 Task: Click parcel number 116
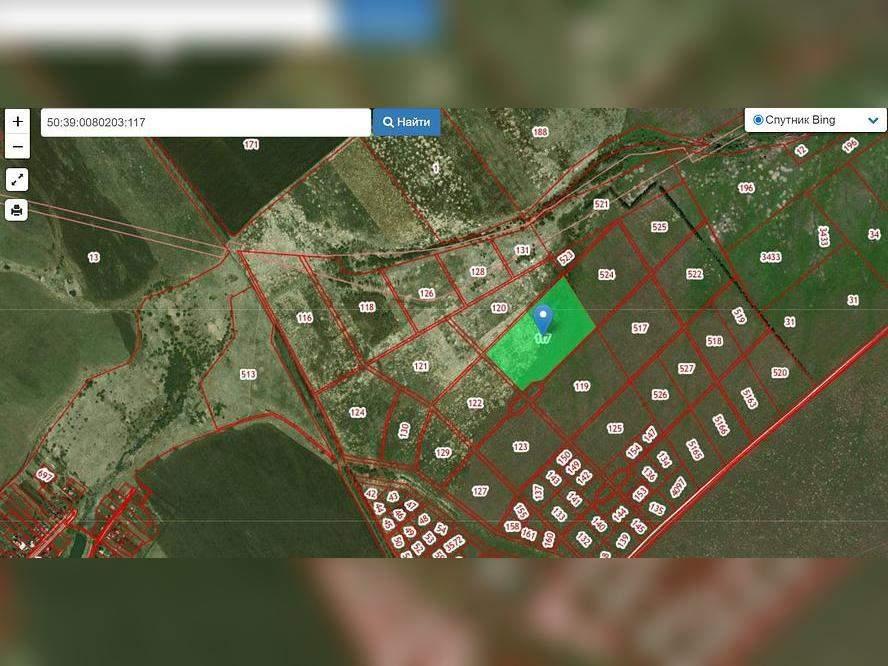tap(305, 318)
